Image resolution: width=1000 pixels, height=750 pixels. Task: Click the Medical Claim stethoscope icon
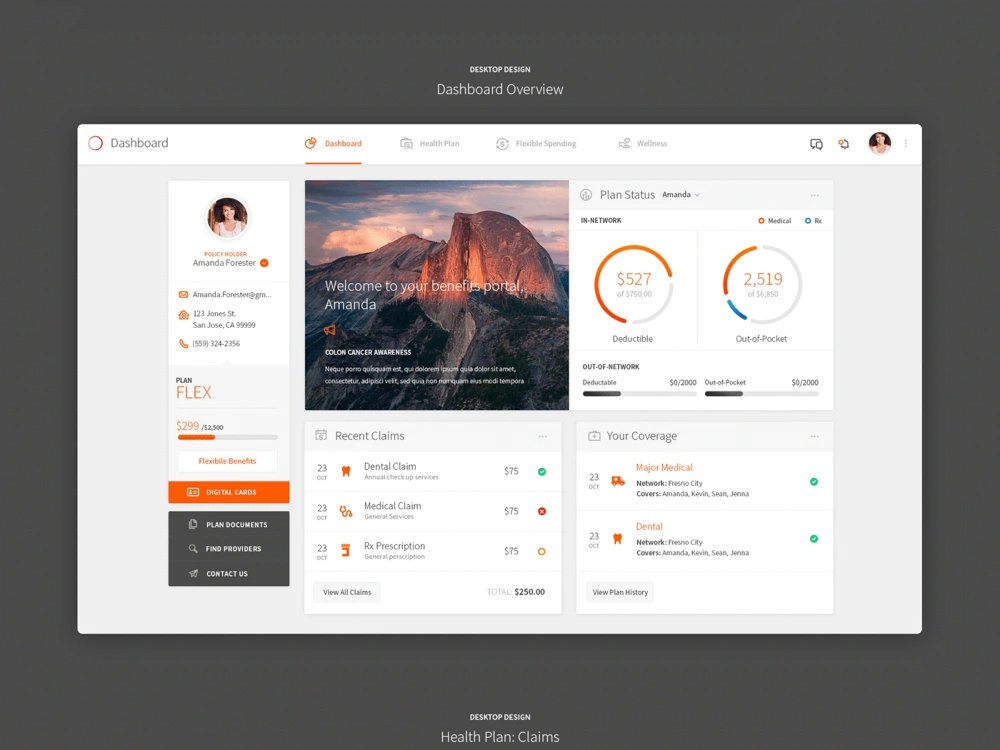click(346, 511)
